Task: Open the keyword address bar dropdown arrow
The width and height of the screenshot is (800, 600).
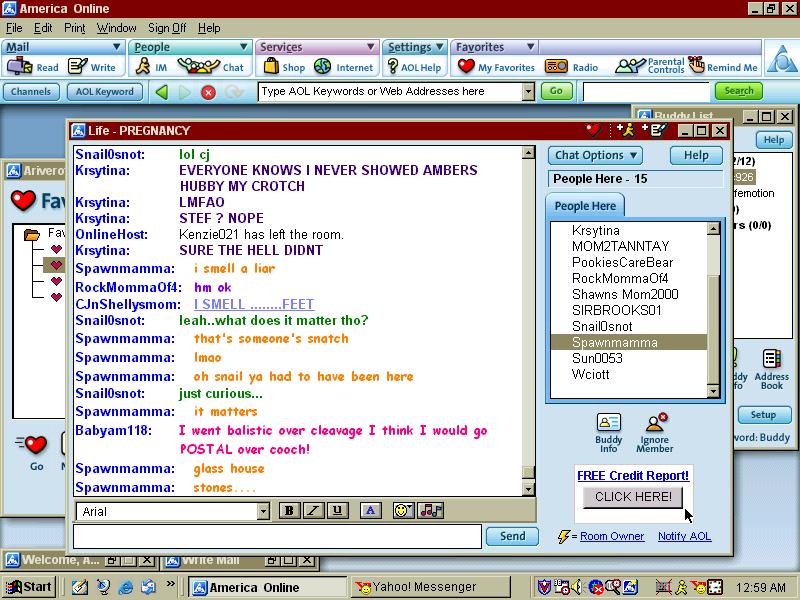Action: coord(529,92)
